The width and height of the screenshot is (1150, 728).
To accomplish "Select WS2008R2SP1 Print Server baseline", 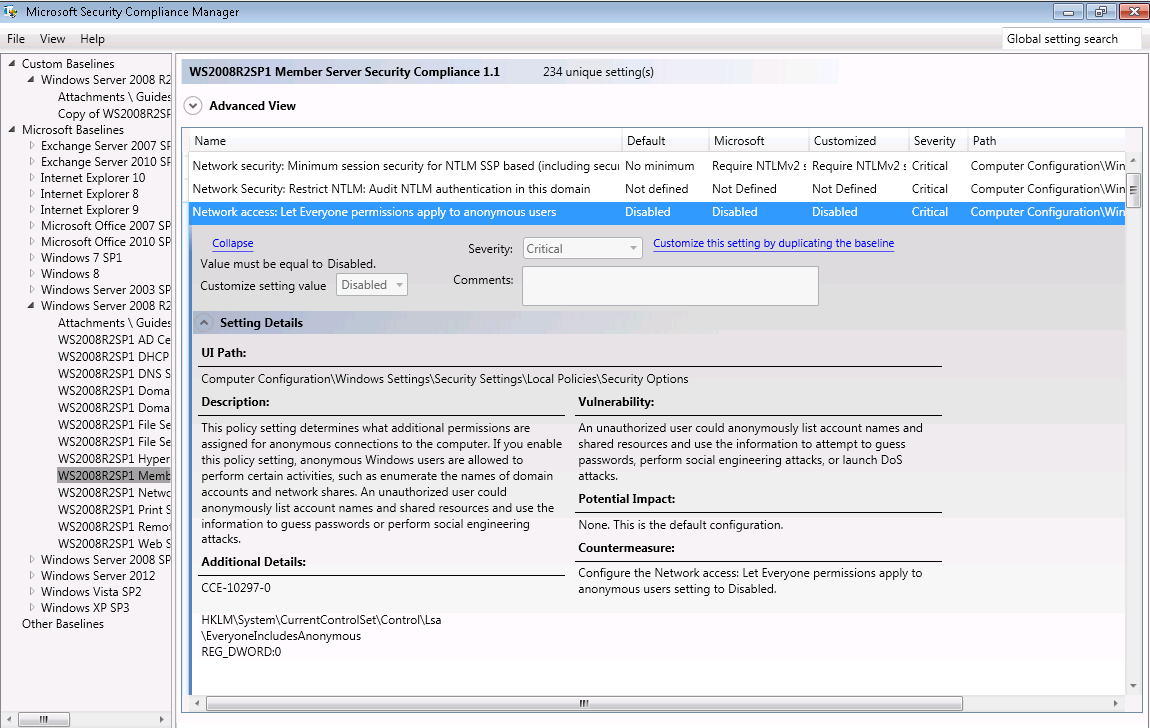I will coord(114,509).
